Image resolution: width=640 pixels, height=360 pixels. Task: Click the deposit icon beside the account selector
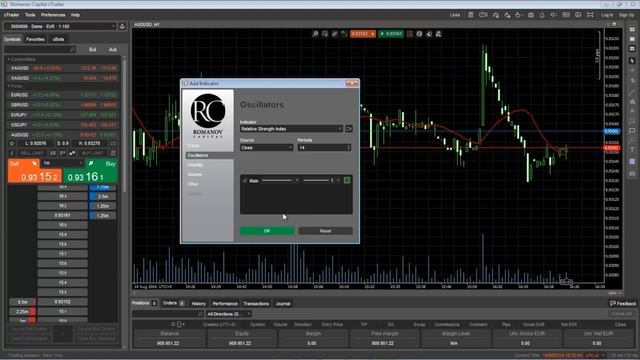(x=122, y=26)
